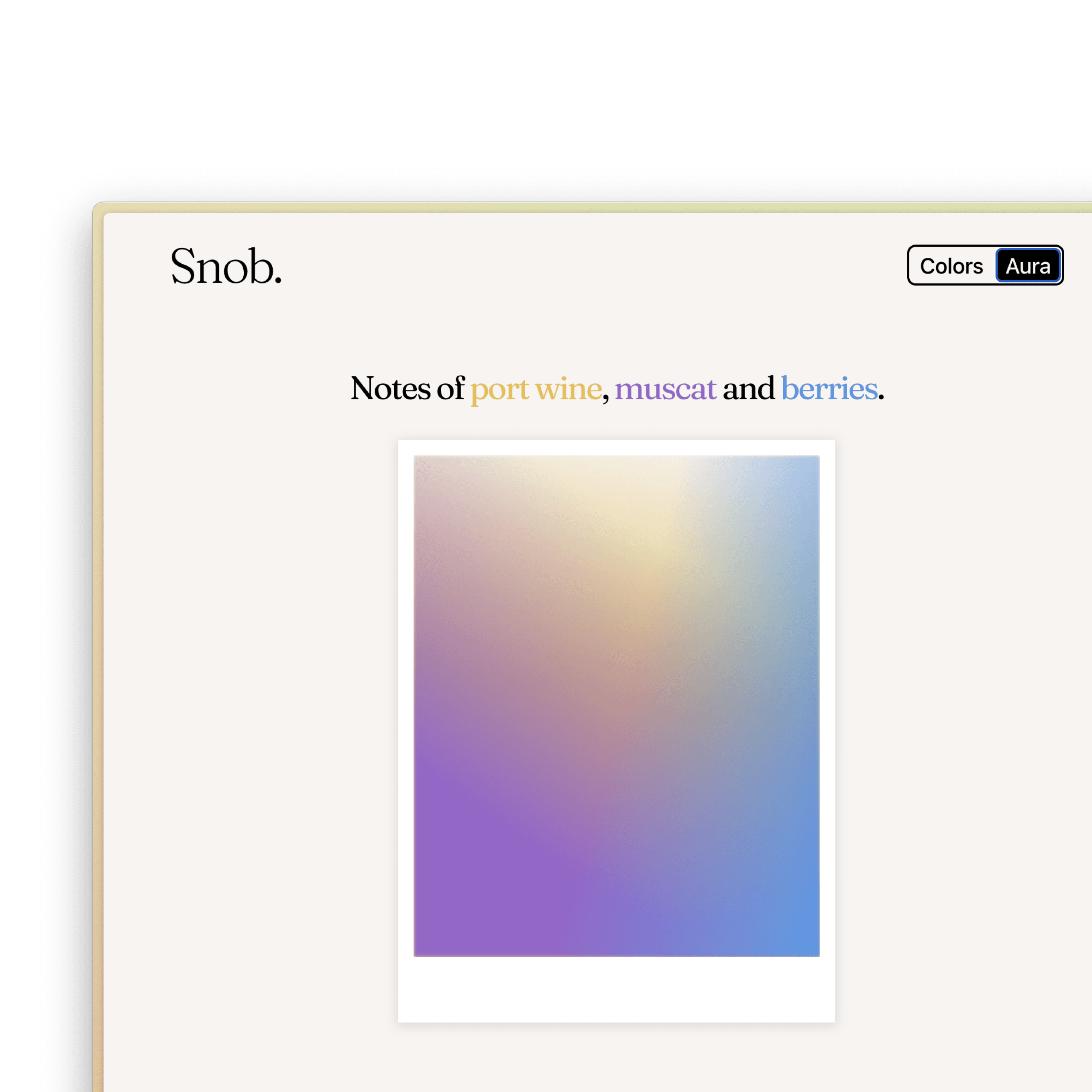Click the 'berries' blue note text
The width and height of the screenshot is (1092, 1092).
[x=829, y=388]
